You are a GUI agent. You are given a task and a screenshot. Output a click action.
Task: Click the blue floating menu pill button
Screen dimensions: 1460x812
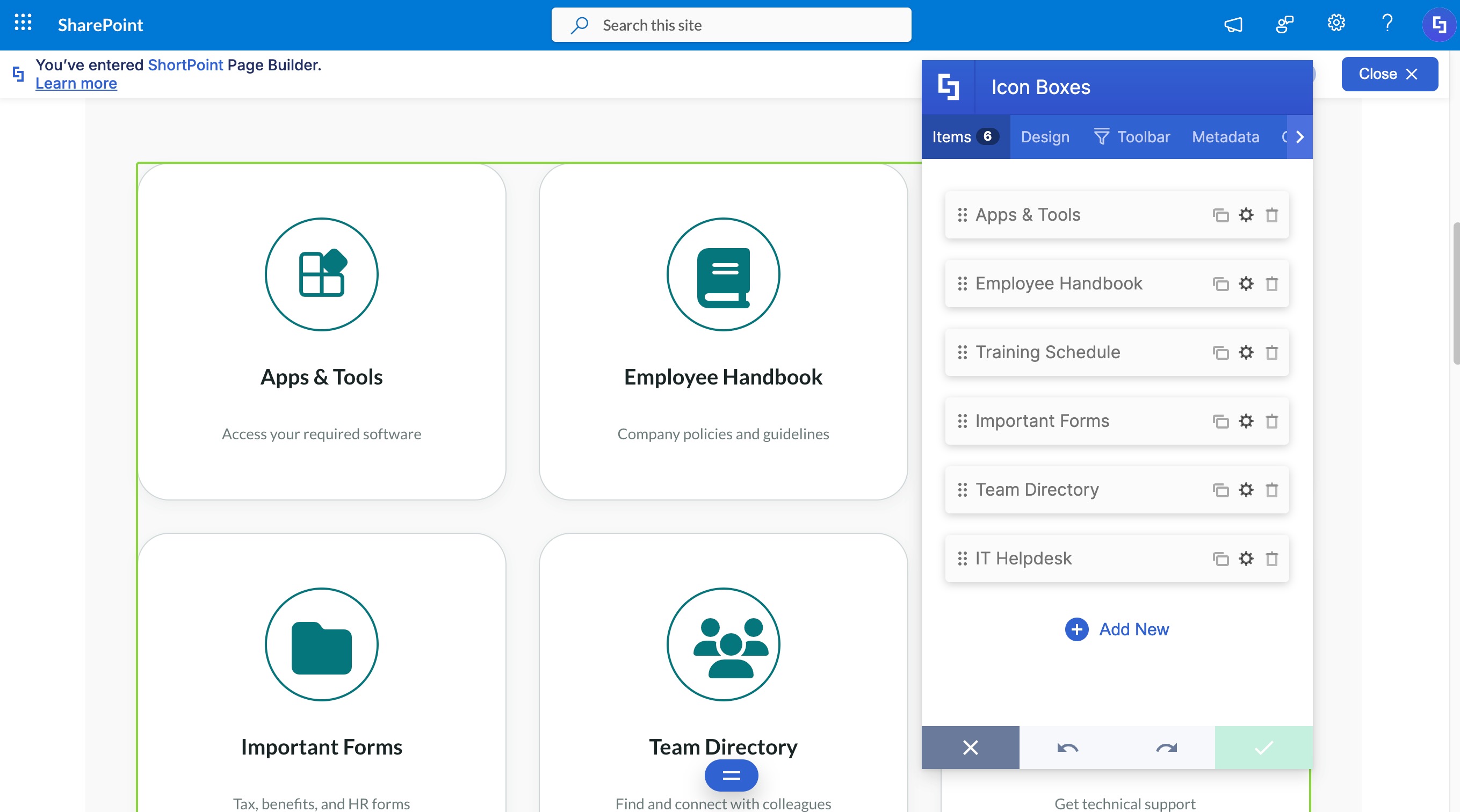[x=731, y=775]
